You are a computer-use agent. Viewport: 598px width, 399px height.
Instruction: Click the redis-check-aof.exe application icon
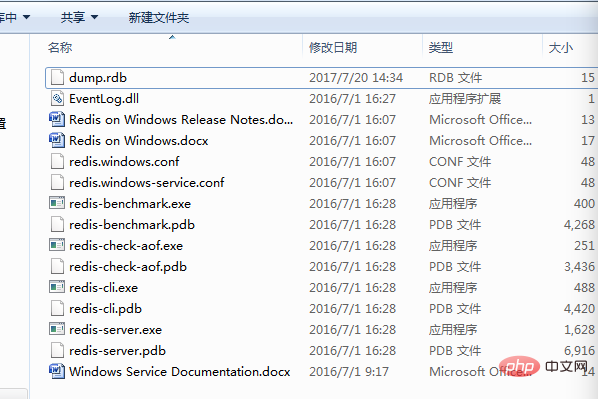tap(57, 245)
